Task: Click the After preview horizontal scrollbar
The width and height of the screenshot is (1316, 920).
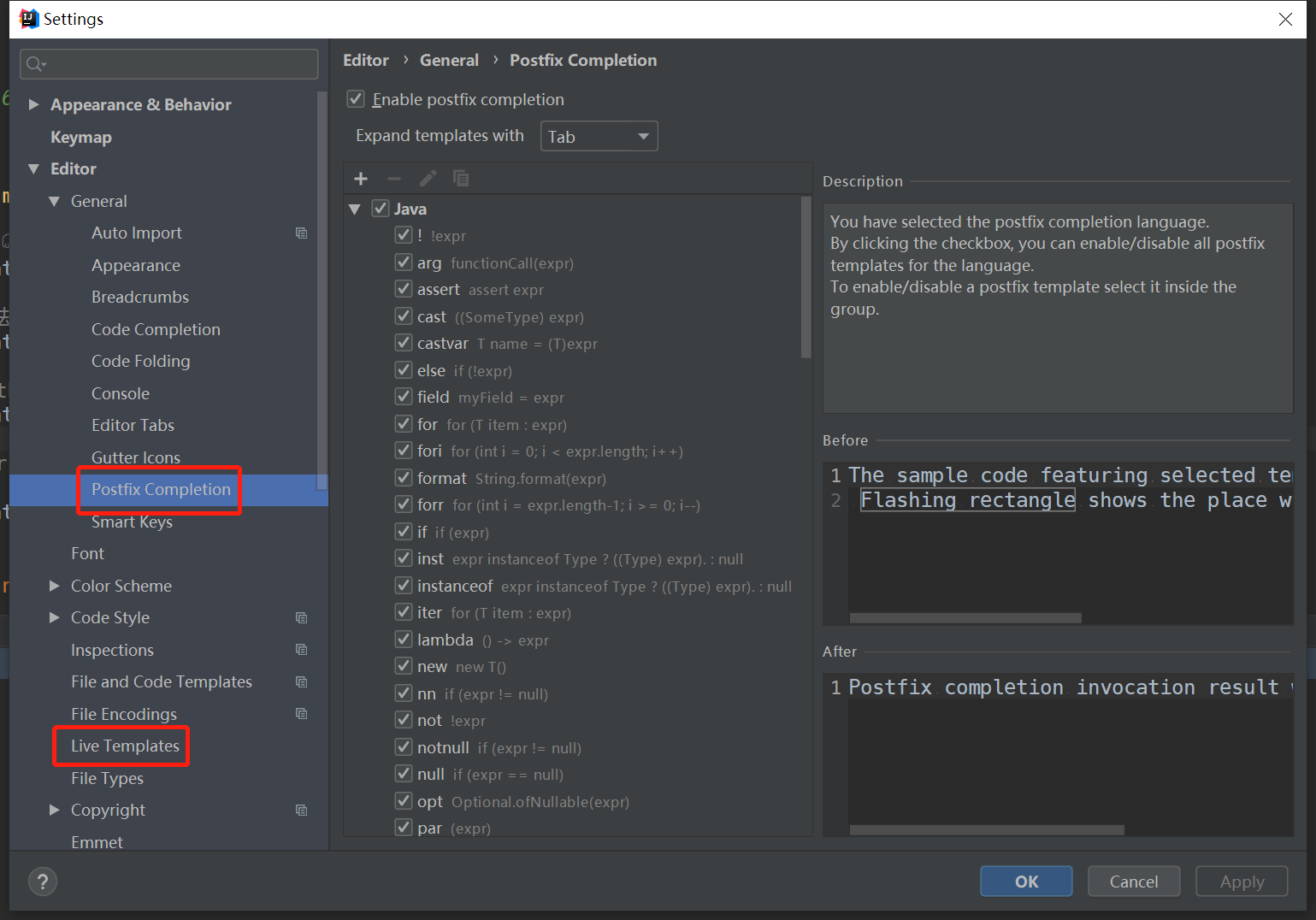Action: (987, 829)
